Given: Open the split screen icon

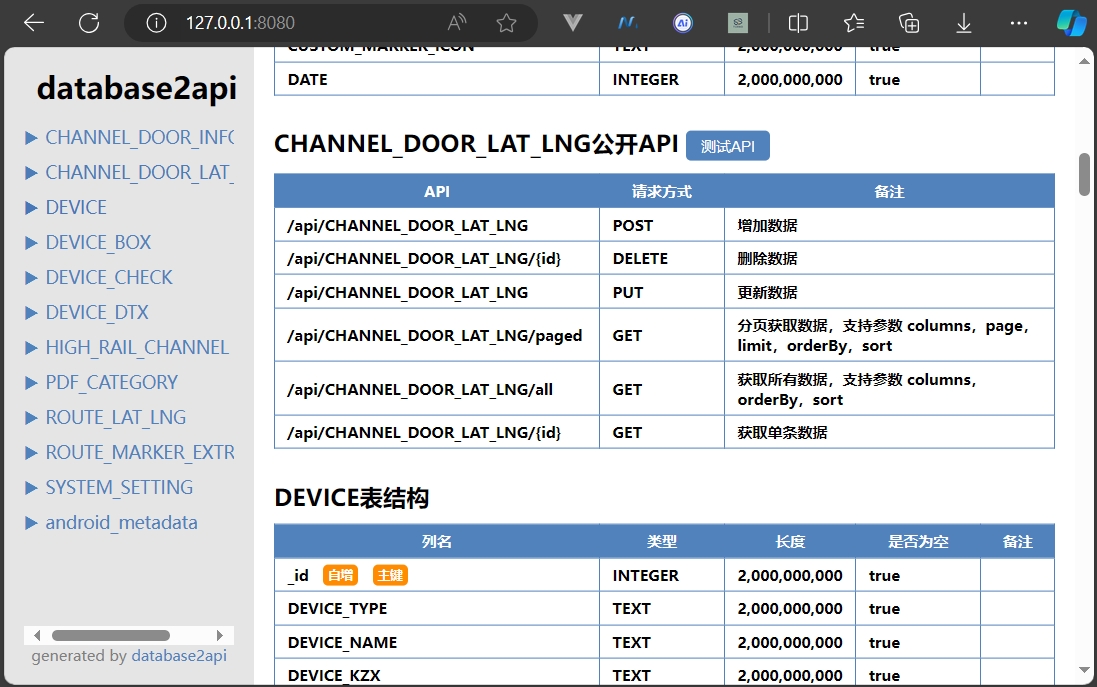Looking at the screenshot, I should (x=798, y=23).
